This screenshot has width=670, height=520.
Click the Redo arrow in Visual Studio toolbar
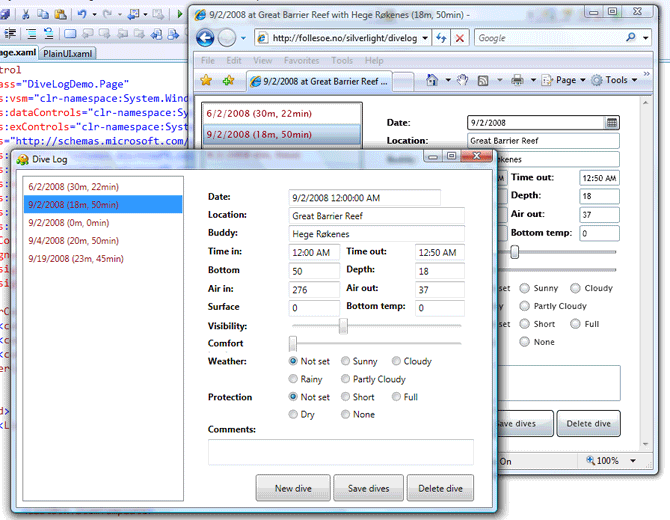click(x=107, y=14)
